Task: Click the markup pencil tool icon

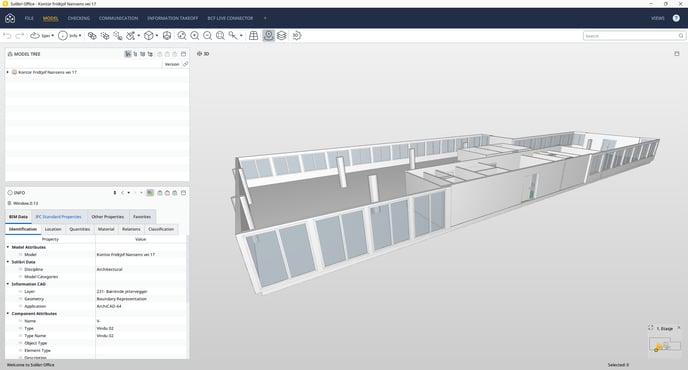Action: coord(131,36)
